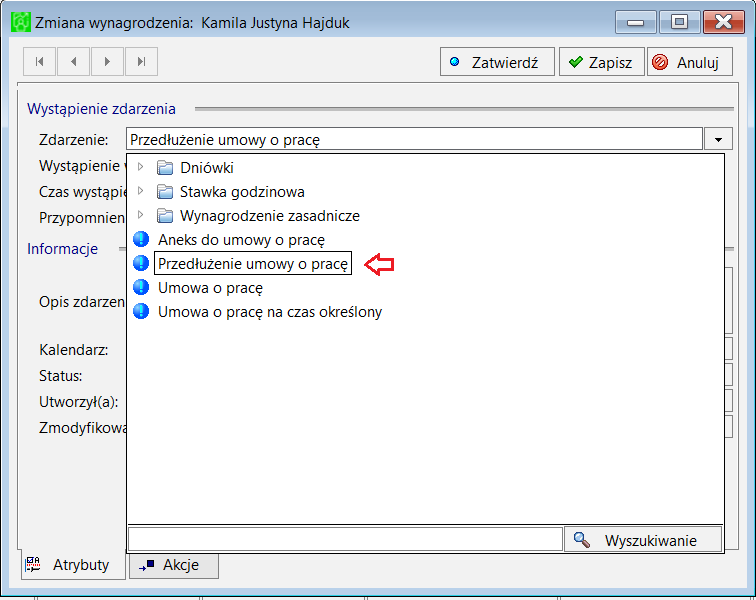Click the Utworzył(a) label
The width and height of the screenshot is (756, 600).
click(79, 402)
